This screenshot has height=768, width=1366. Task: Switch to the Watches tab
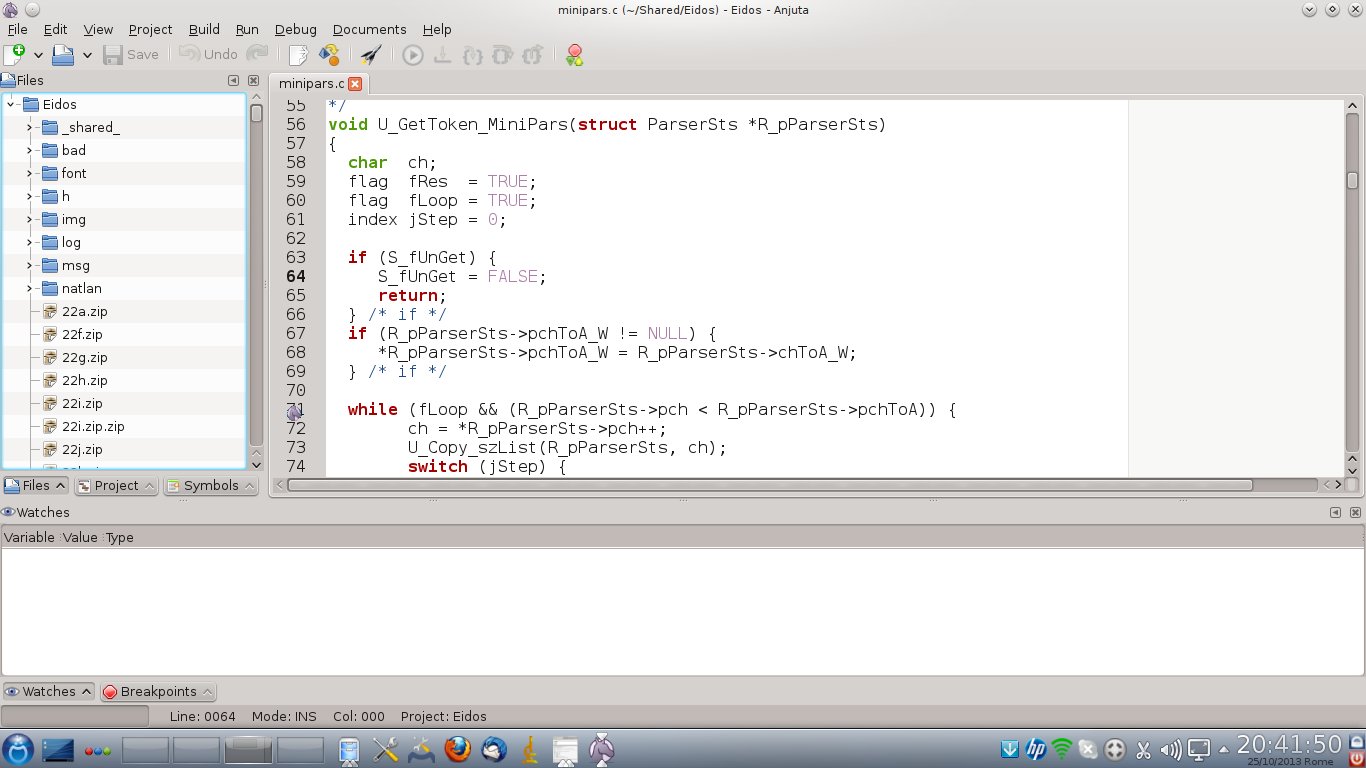pyautogui.click(x=48, y=691)
